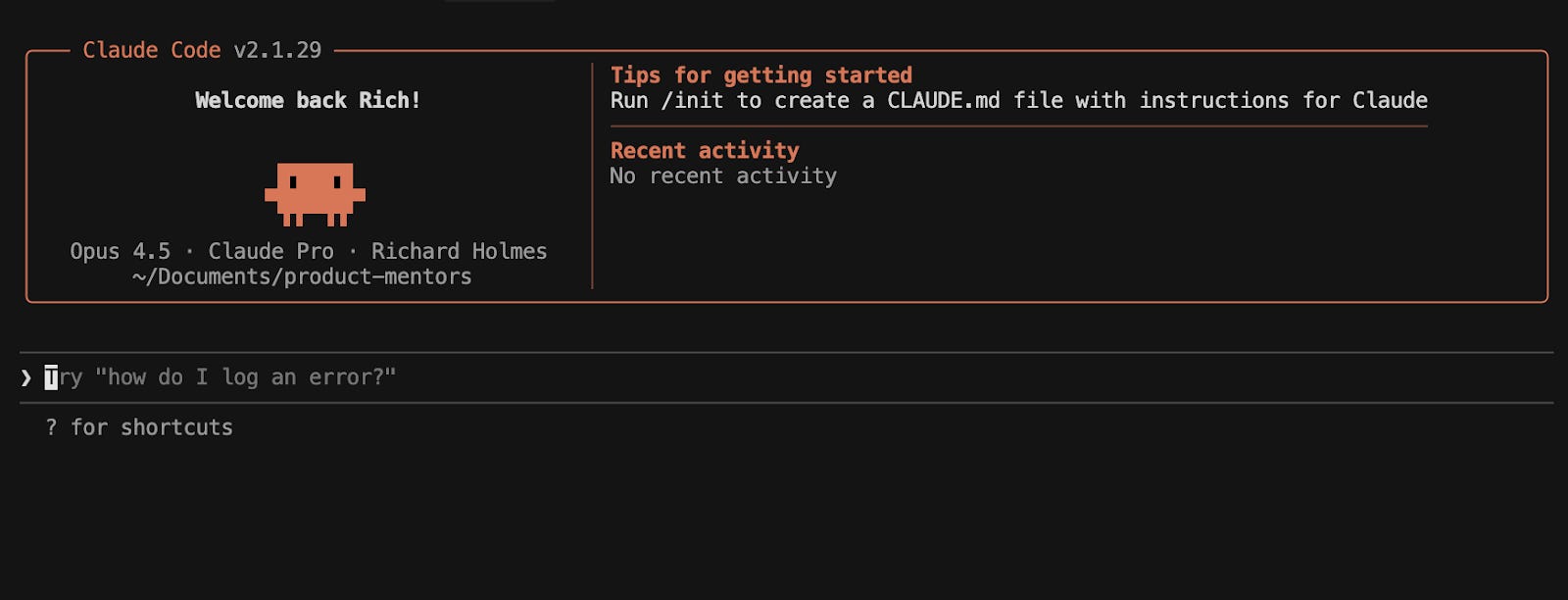Click the prompt input field placeholder text

click(x=220, y=377)
